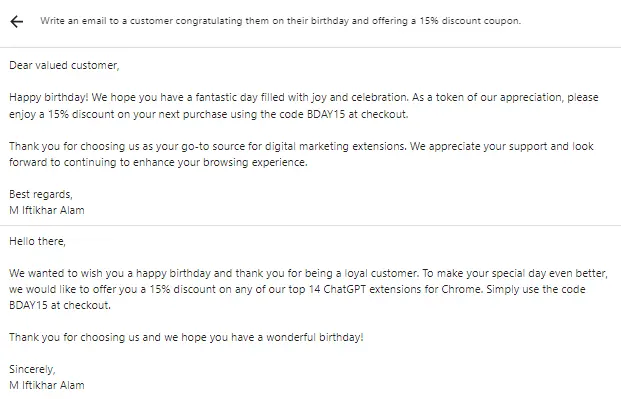The width and height of the screenshot is (621, 399).
Task: Go back using the left arrow icon
Action: click(17, 21)
